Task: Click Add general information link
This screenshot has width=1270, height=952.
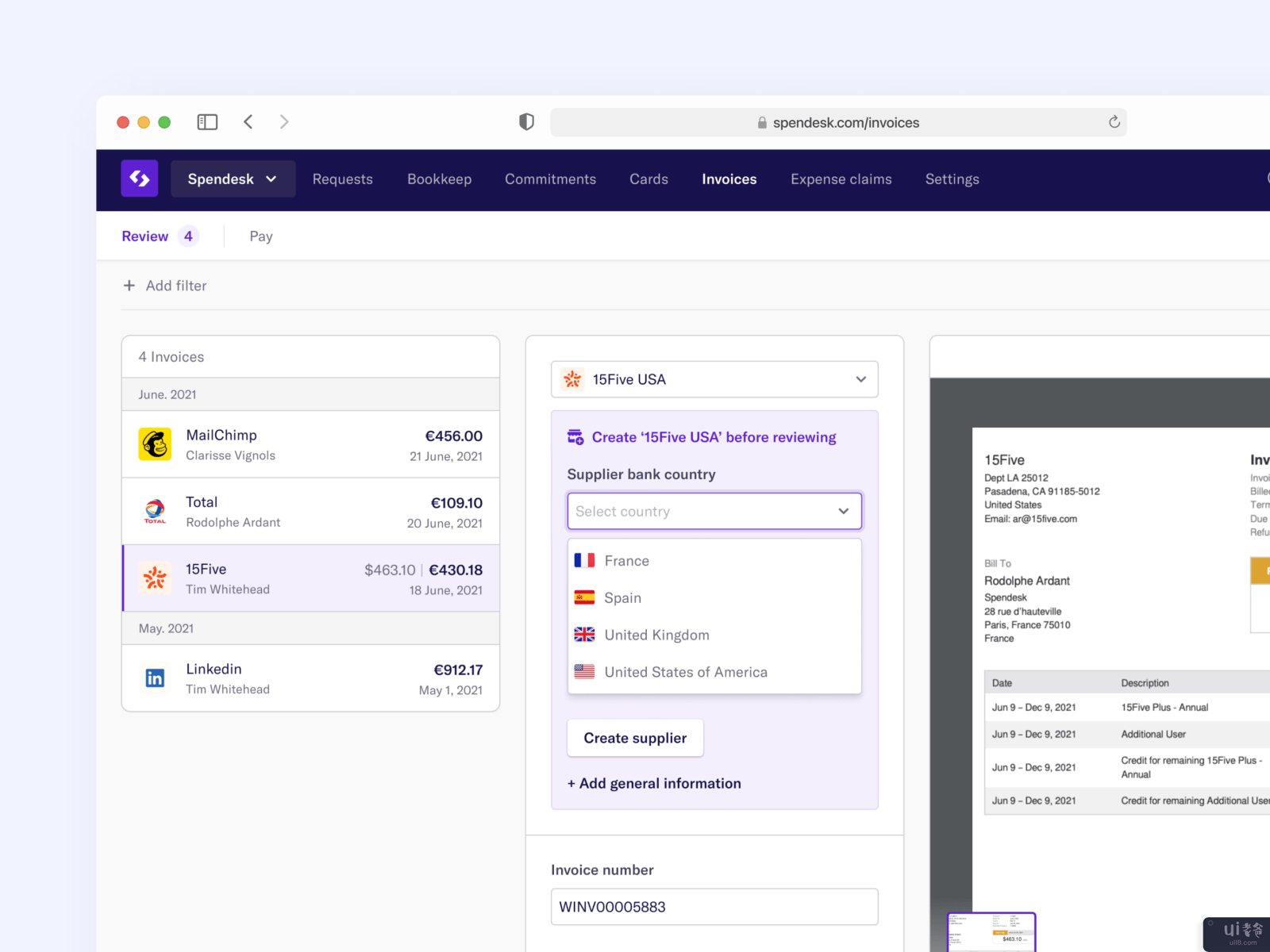Action: (654, 783)
